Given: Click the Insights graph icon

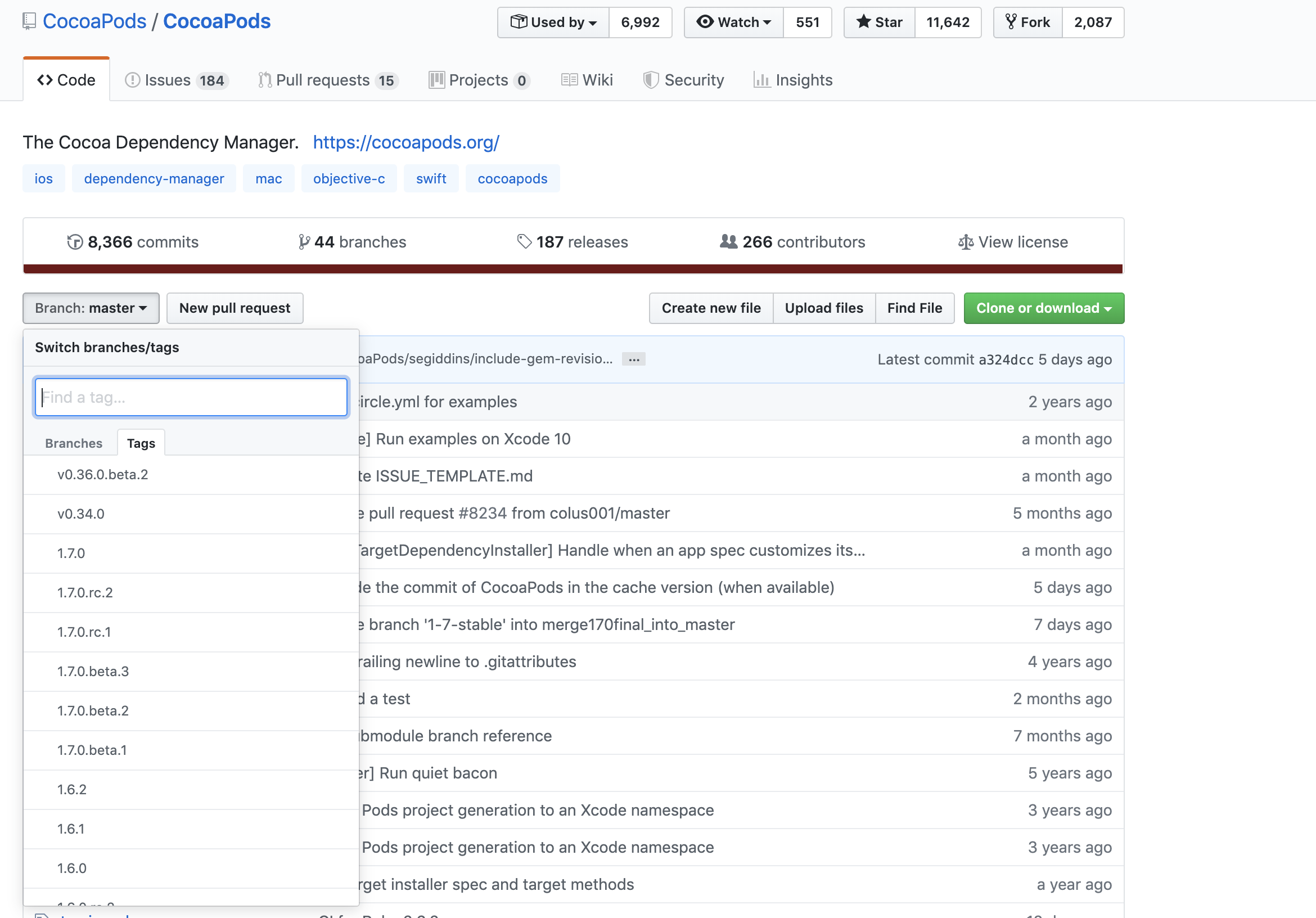Looking at the screenshot, I should 761,80.
